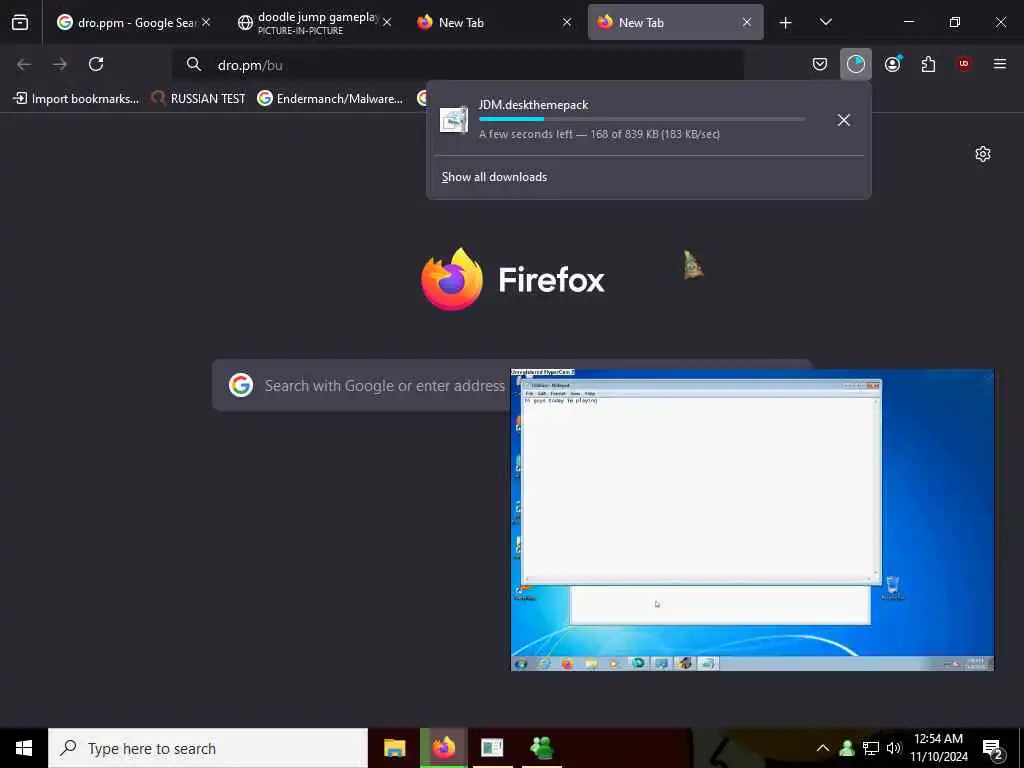Viewport: 1024px width, 768px height.
Task: Open the Save to Pocket button
Action: (x=820, y=64)
